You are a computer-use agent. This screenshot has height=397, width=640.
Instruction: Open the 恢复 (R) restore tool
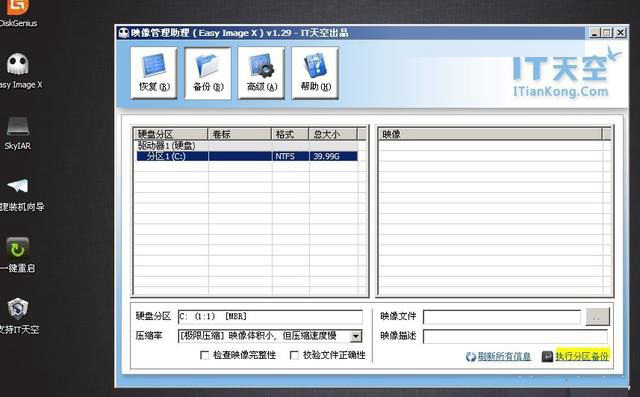click(153, 73)
